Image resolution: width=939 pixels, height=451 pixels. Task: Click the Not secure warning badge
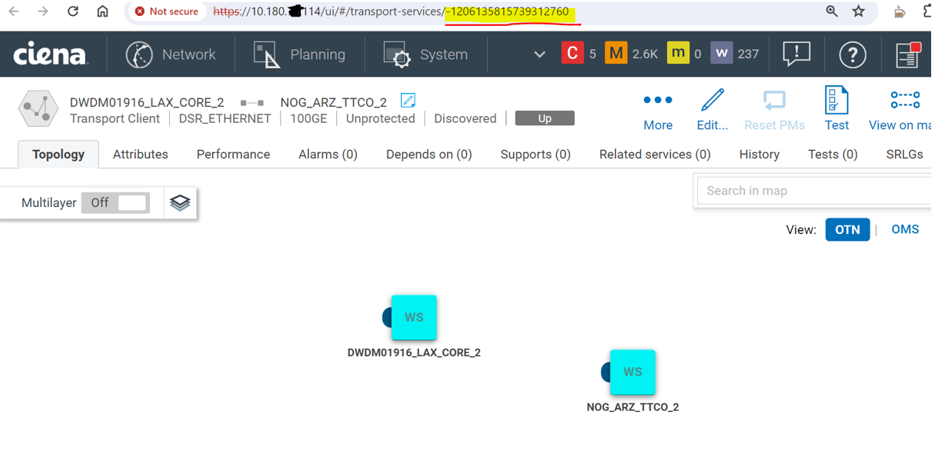166,11
